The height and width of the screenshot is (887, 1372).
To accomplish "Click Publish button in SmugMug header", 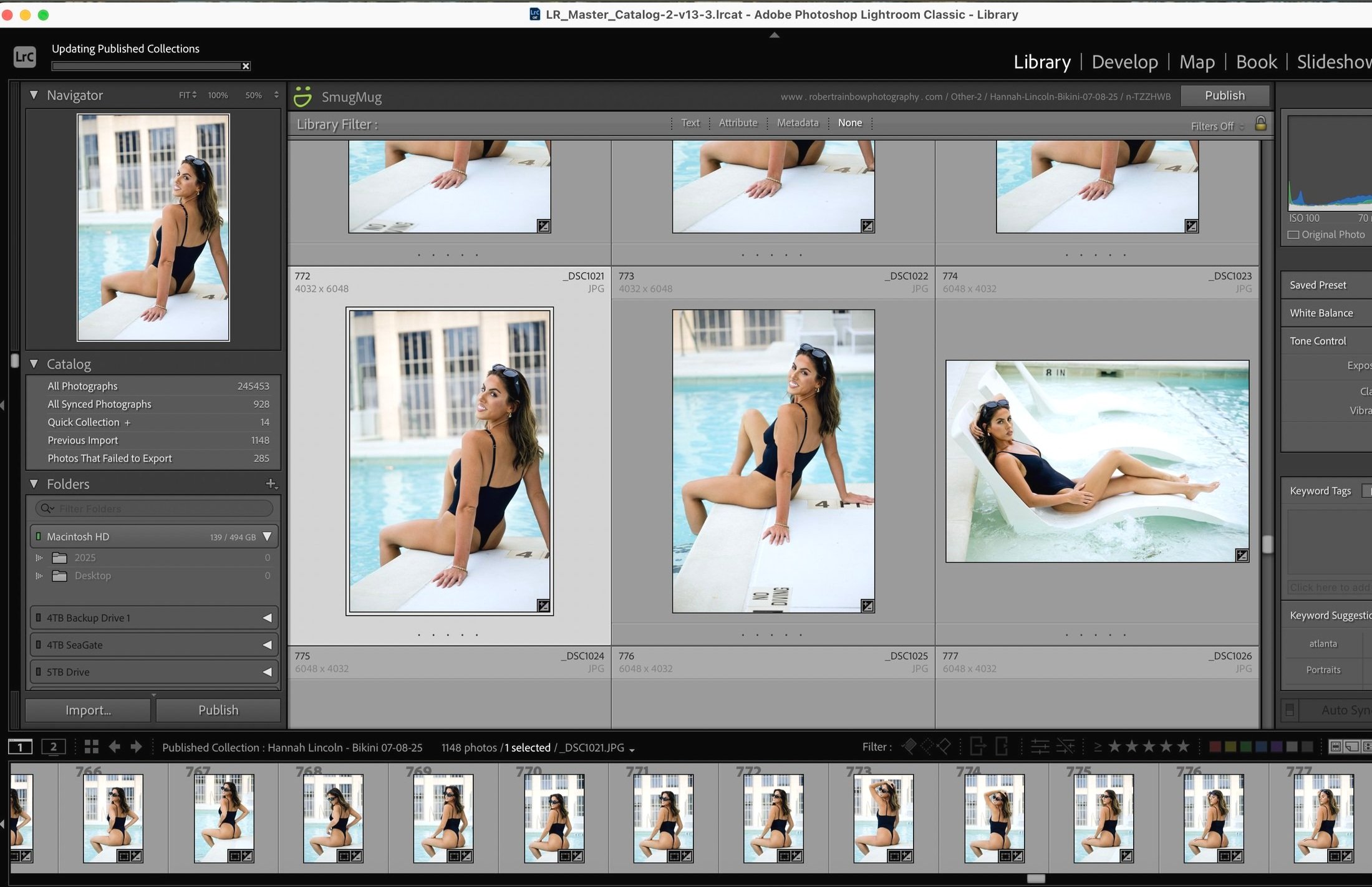I will 1225,95.
